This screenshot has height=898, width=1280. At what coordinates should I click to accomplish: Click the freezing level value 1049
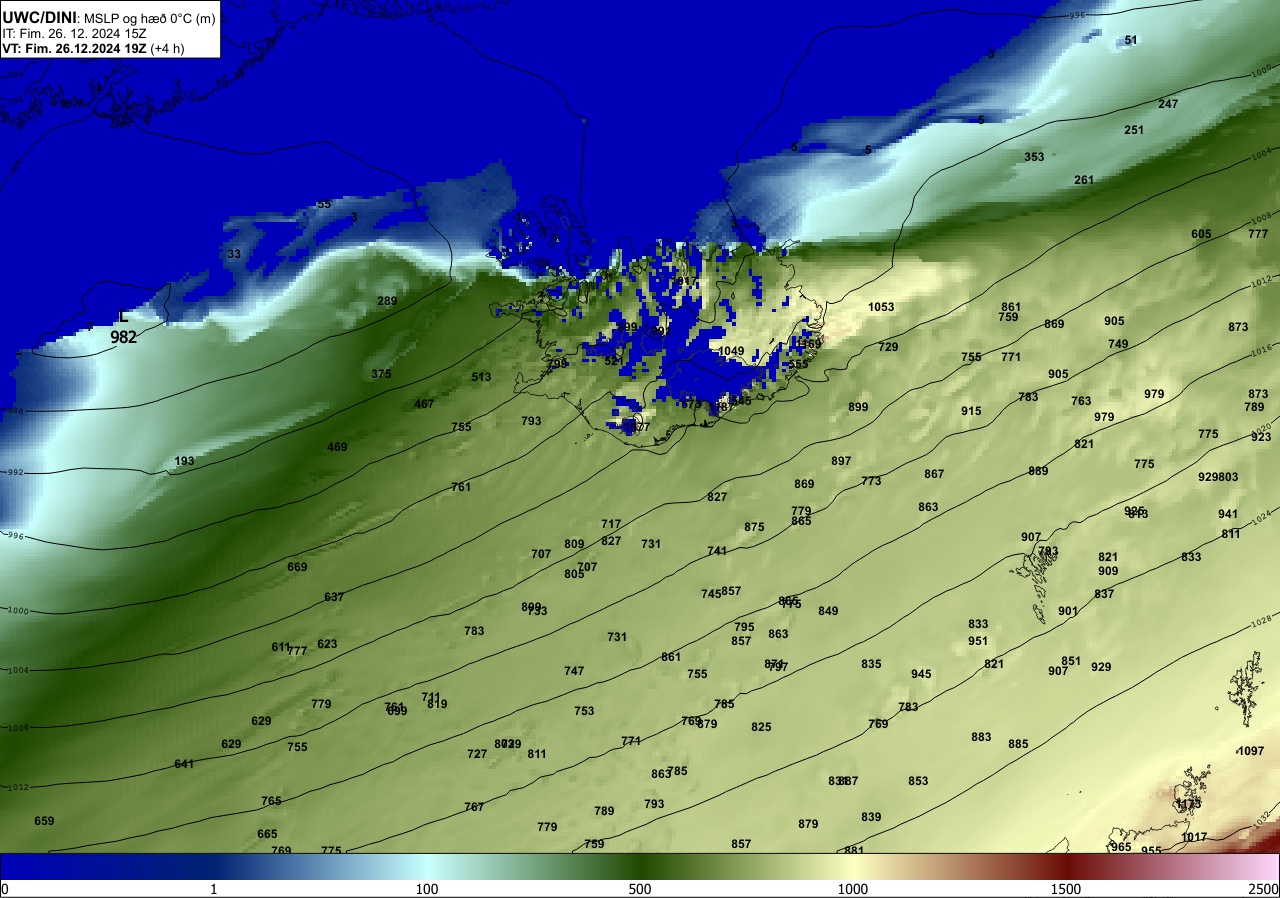731,351
